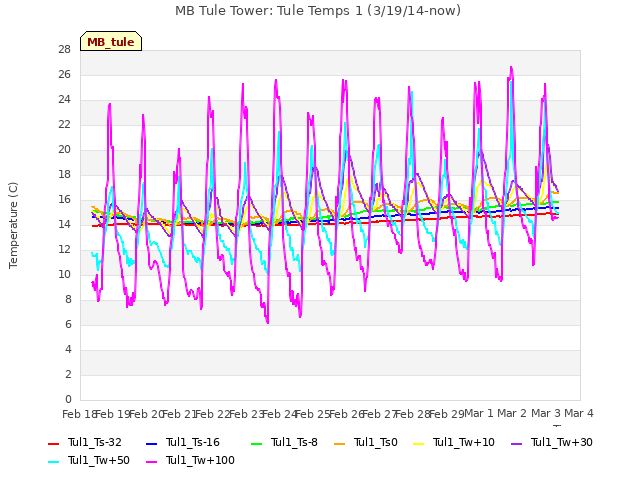Click the MB_tule label tab
Viewport: 640px width, 480px height.
click(111, 41)
